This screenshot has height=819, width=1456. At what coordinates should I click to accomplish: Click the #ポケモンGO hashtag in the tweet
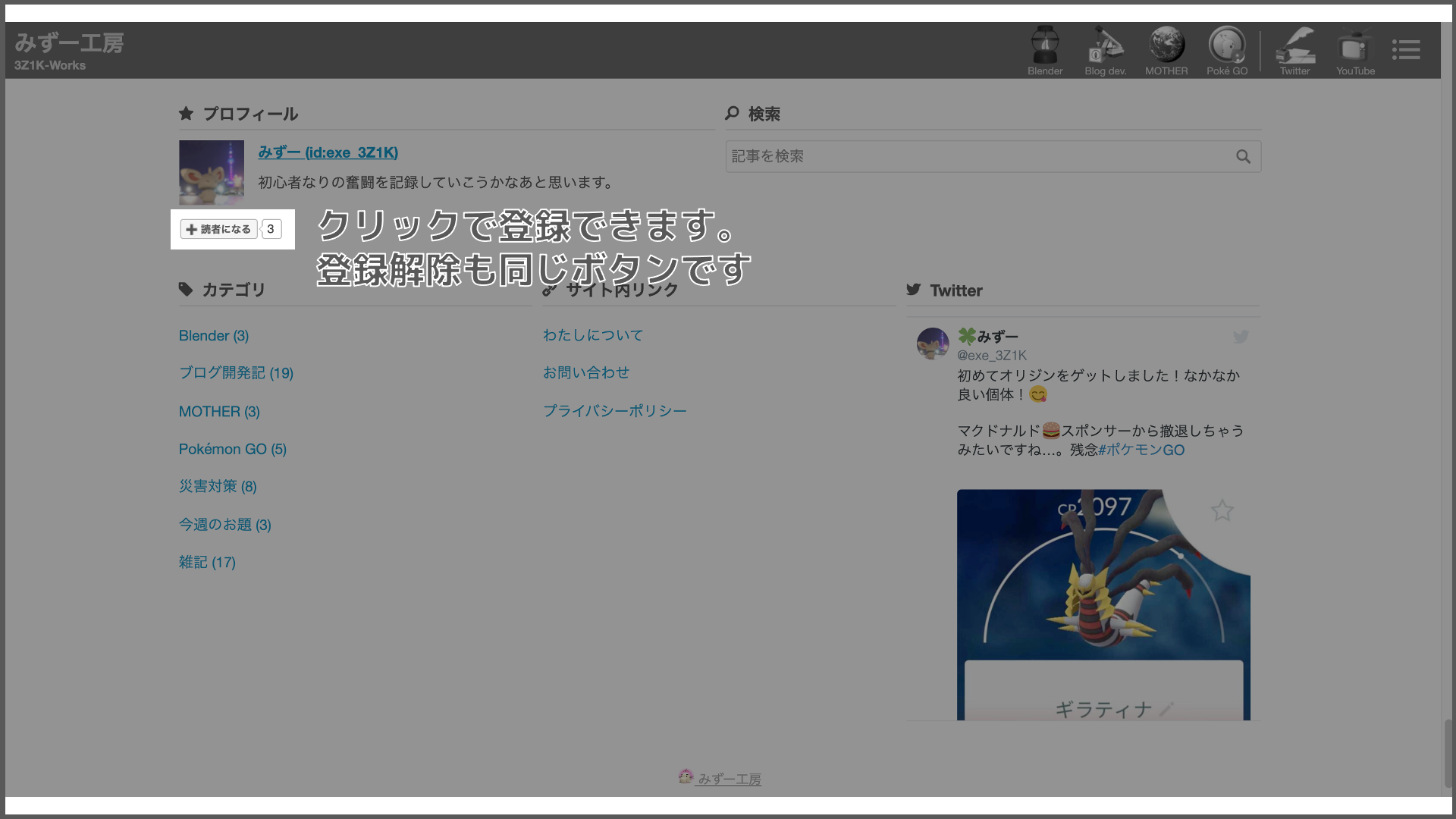[x=1141, y=450]
